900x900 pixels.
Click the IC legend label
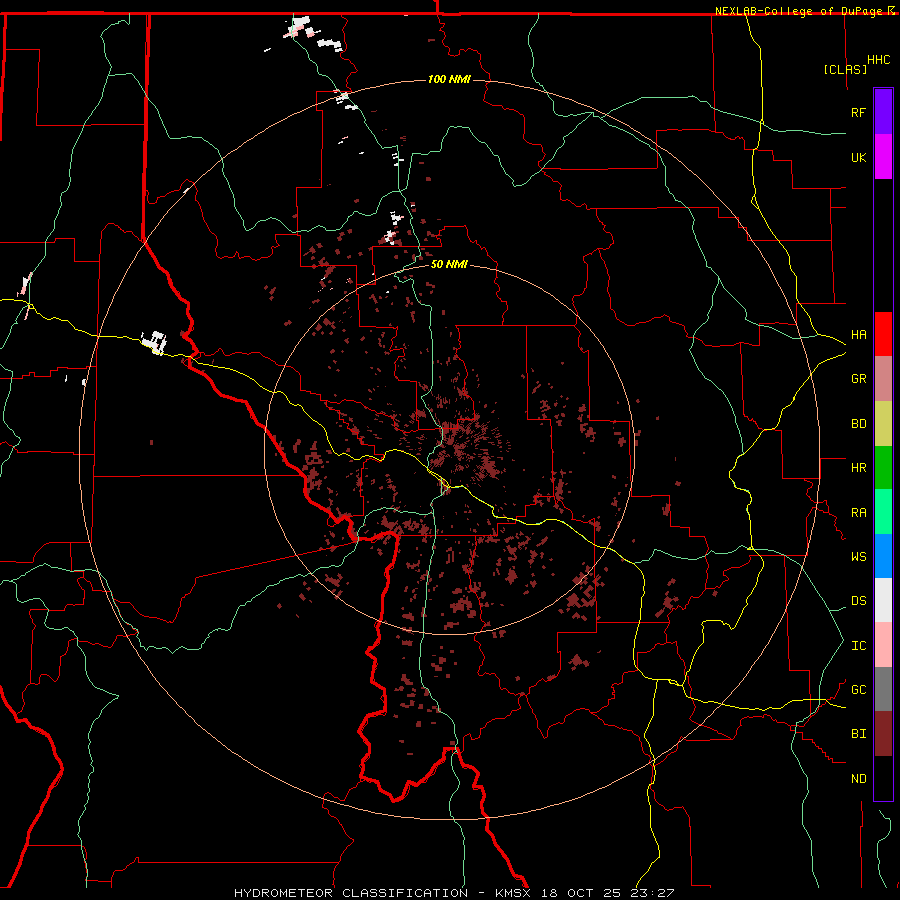[x=859, y=646]
